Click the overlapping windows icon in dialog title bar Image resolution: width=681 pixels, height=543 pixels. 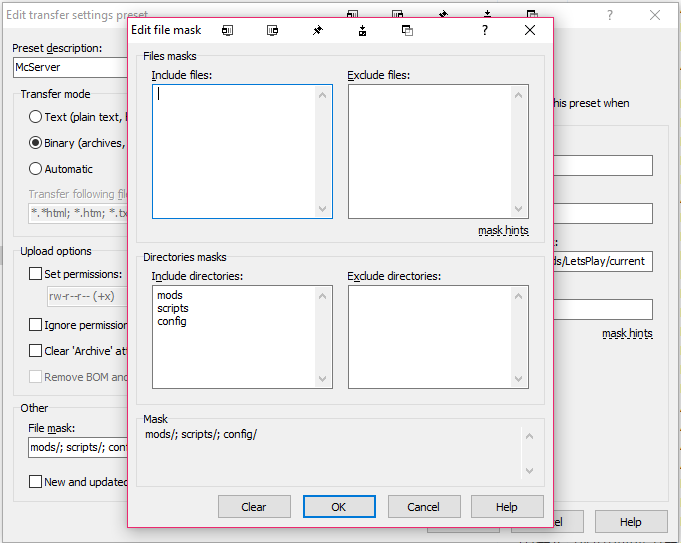coord(407,31)
